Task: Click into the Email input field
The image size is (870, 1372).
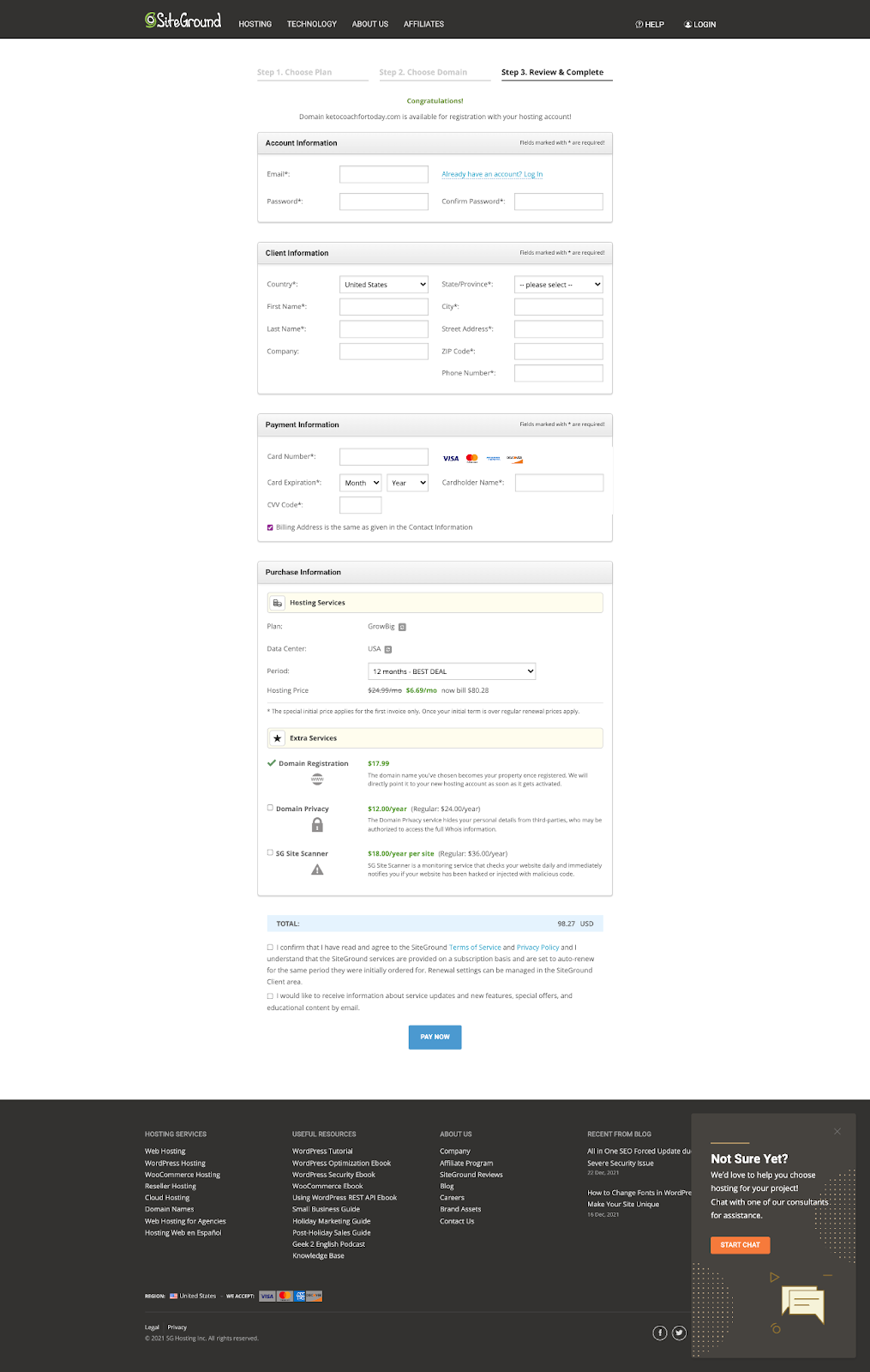Action: [384, 174]
